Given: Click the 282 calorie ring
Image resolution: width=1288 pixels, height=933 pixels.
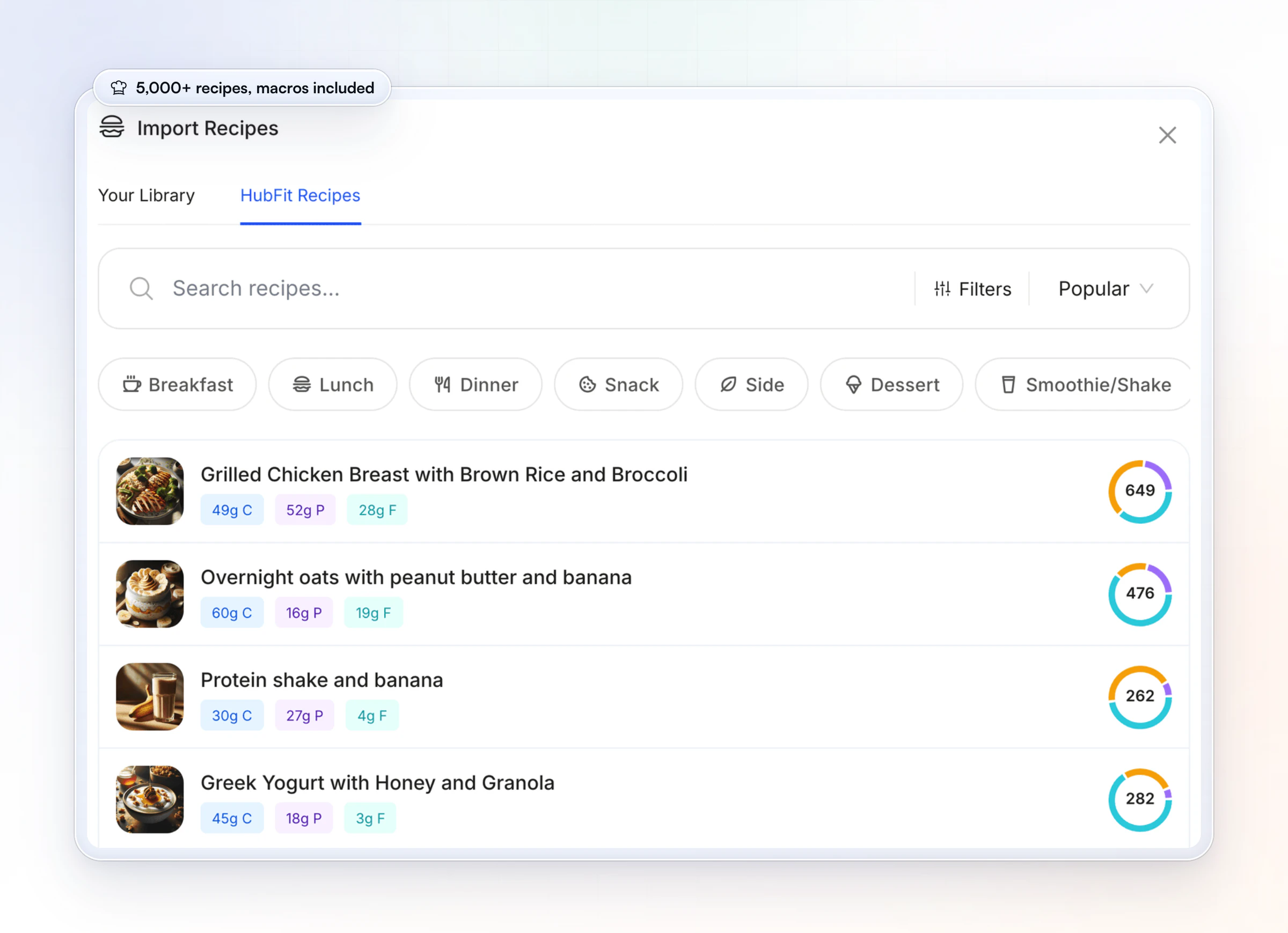Looking at the screenshot, I should tap(1140, 799).
